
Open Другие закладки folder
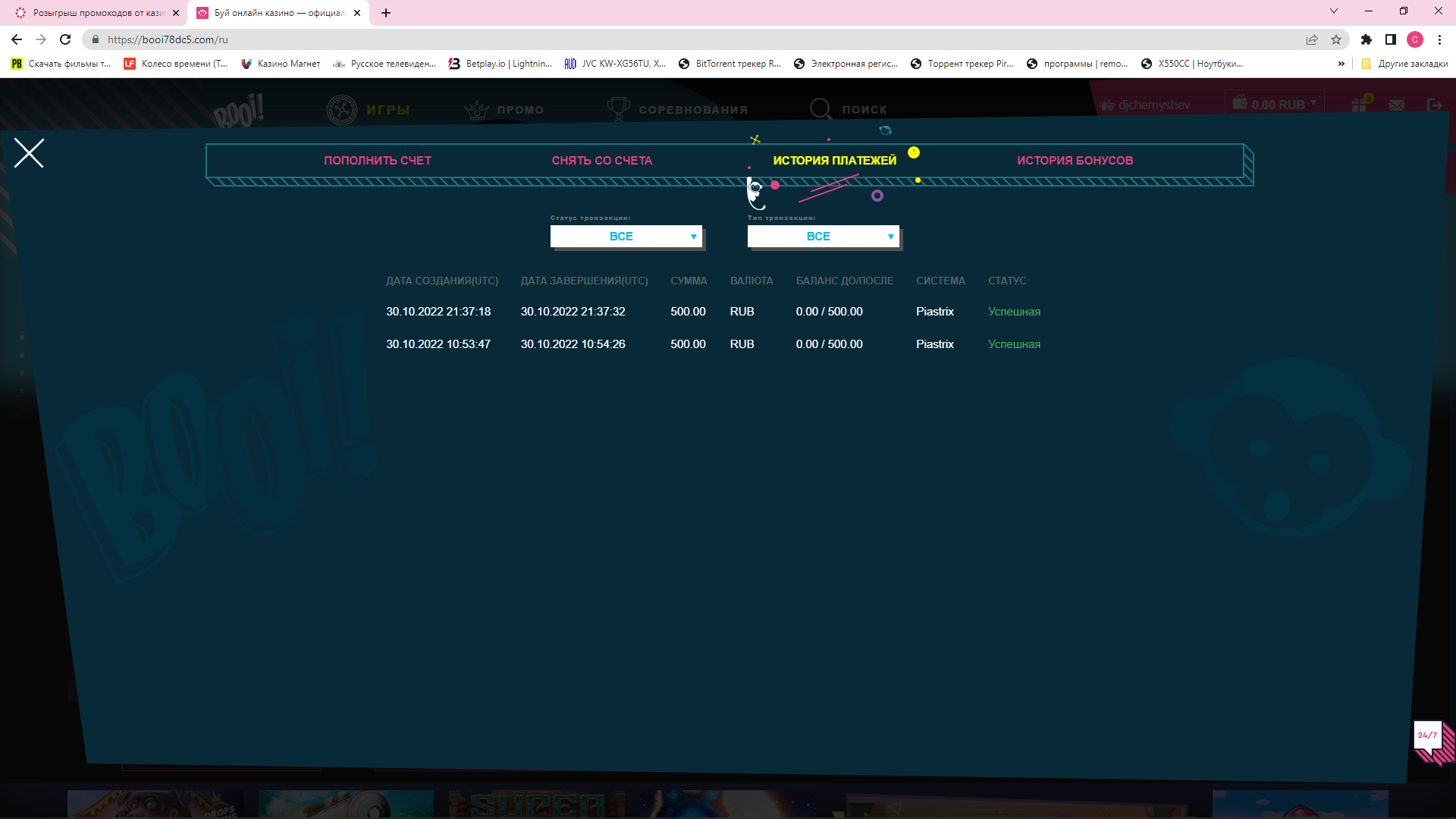tap(1404, 64)
